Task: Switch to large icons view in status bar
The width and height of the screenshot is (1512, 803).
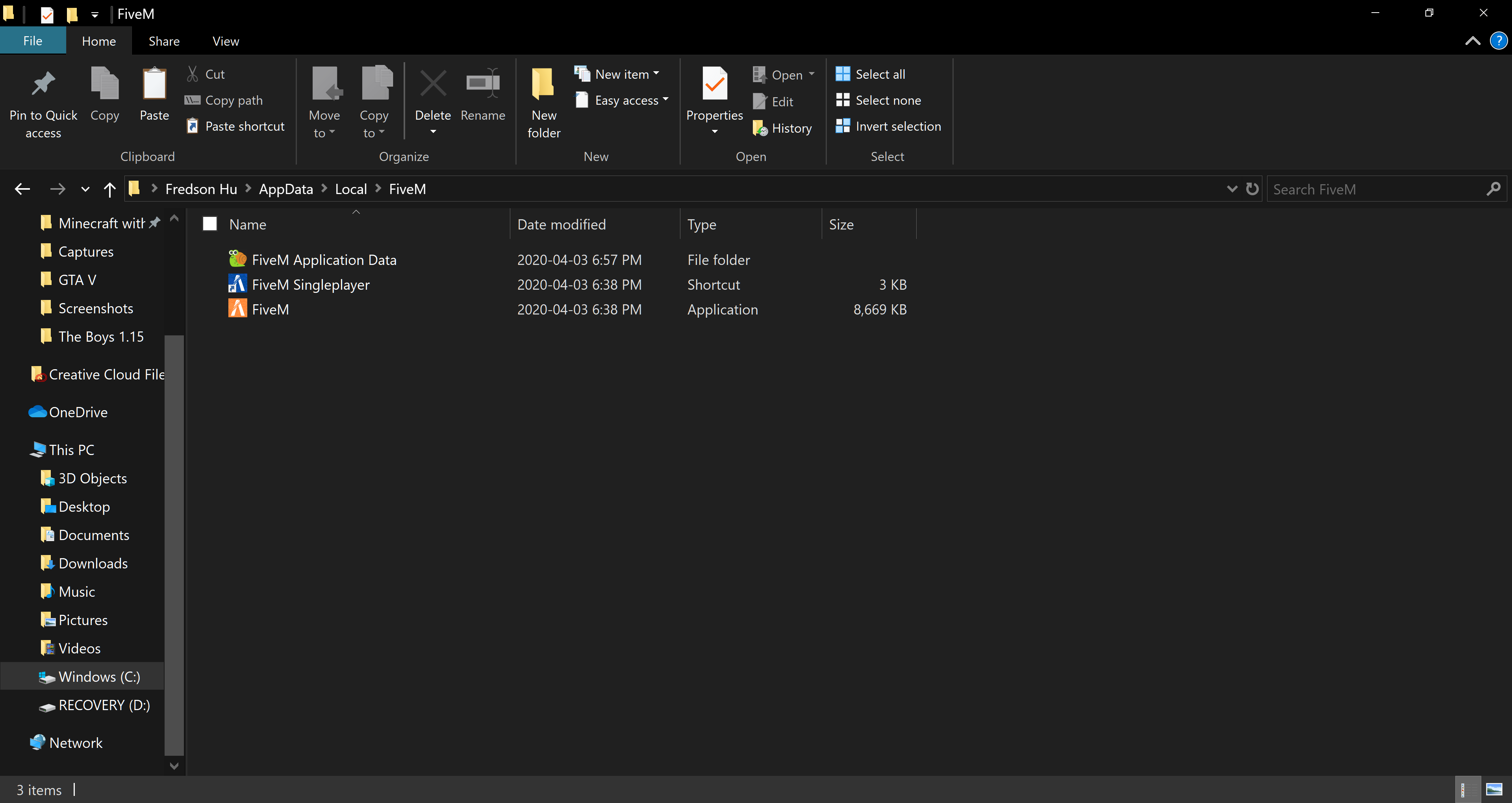Action: click(x=1494, y=790)
